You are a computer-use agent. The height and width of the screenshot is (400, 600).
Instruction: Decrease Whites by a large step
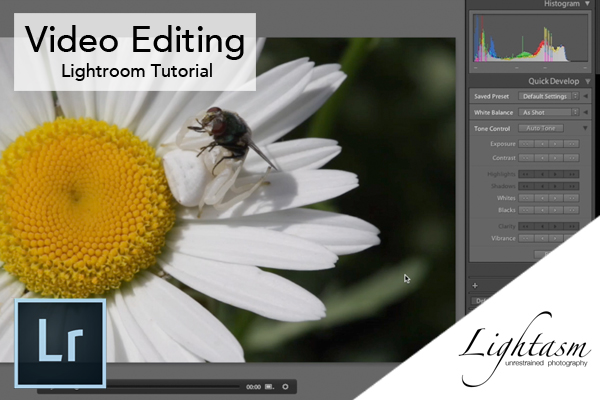(526, 198)
